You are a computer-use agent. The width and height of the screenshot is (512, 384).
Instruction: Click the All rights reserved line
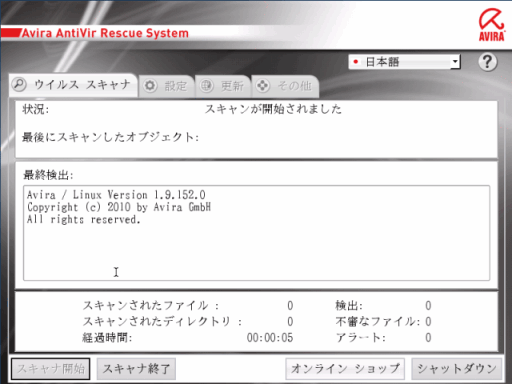tap(84, 219)
